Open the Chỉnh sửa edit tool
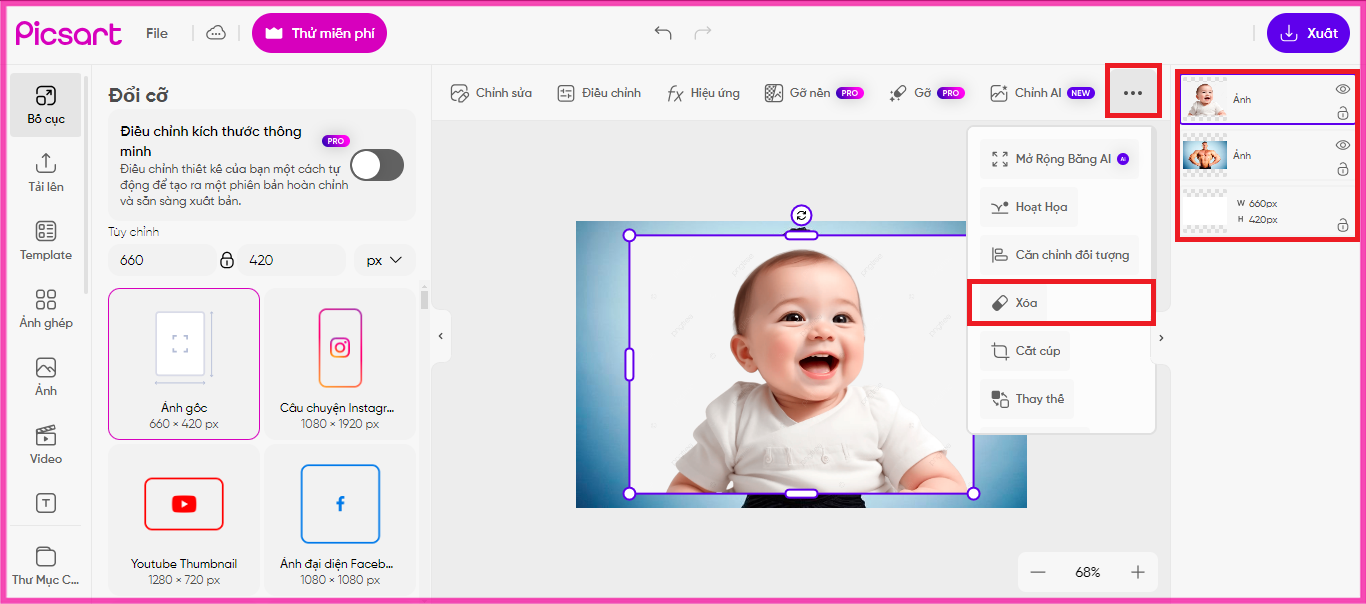 click(491, 93)
